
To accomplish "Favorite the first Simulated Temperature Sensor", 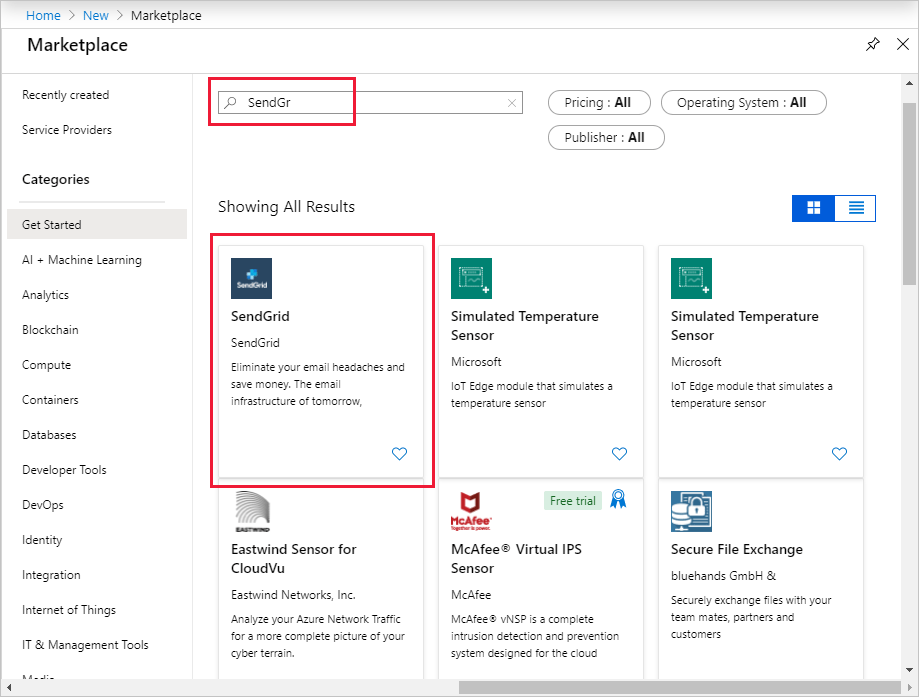I will click(620, 454).
